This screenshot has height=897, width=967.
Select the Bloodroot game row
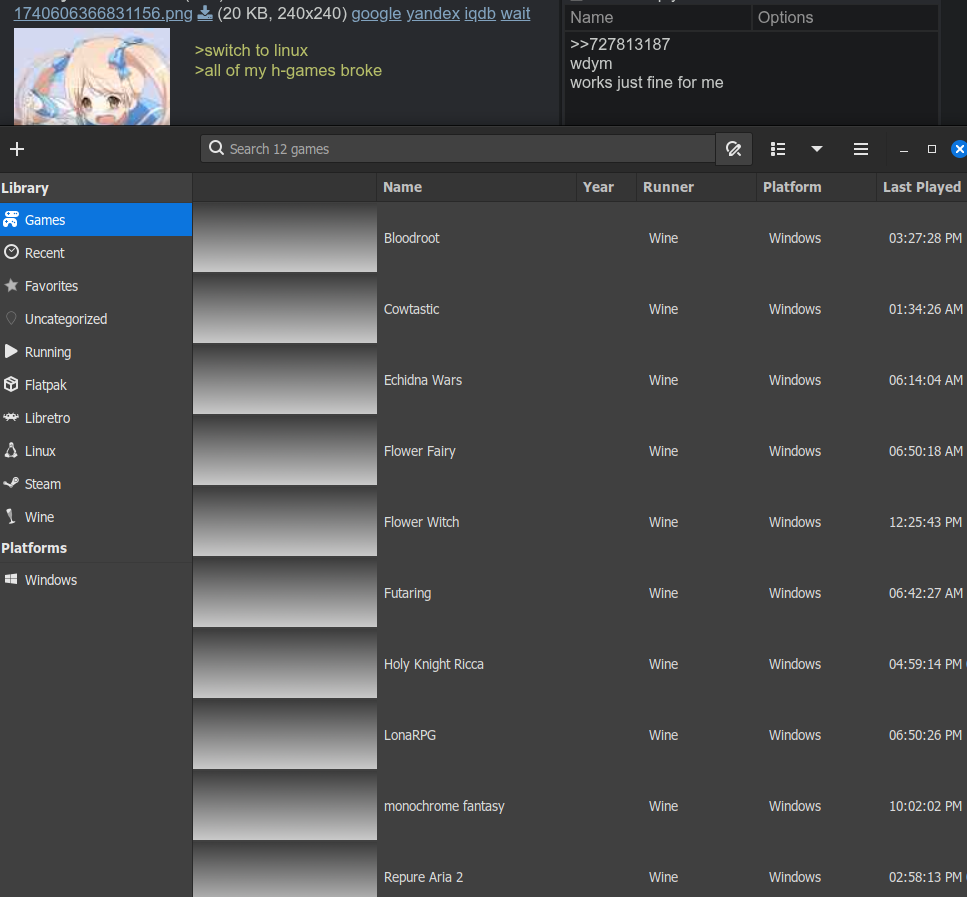pos(580,238)
